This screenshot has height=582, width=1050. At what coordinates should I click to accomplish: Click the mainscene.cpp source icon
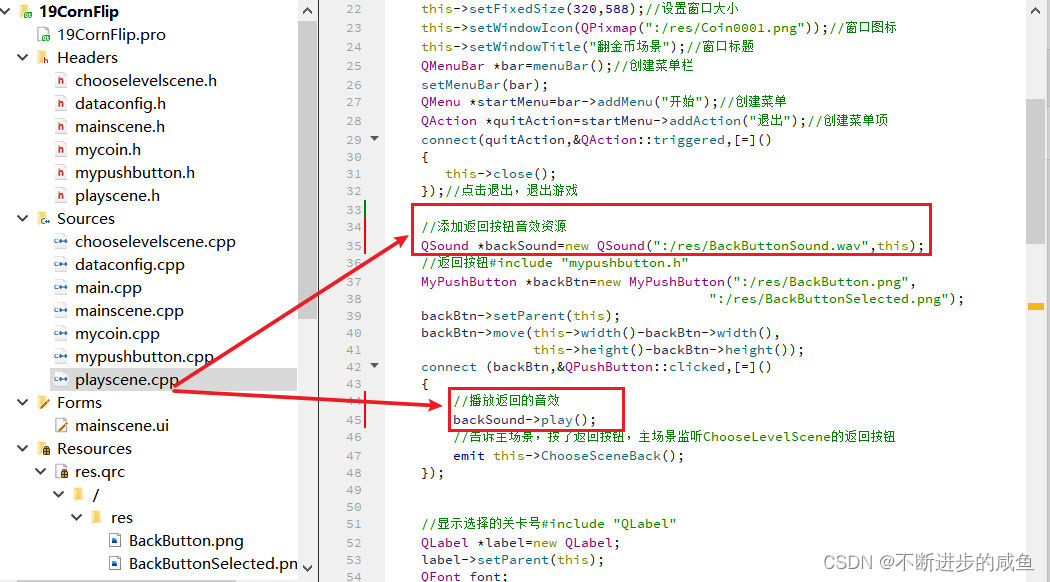point(61,310)
